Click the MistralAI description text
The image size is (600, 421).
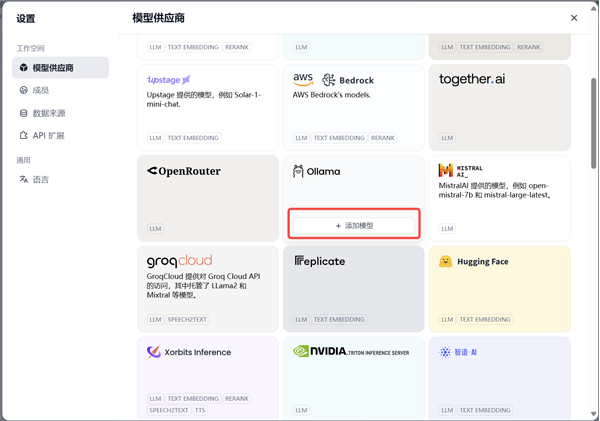point(495,190)
